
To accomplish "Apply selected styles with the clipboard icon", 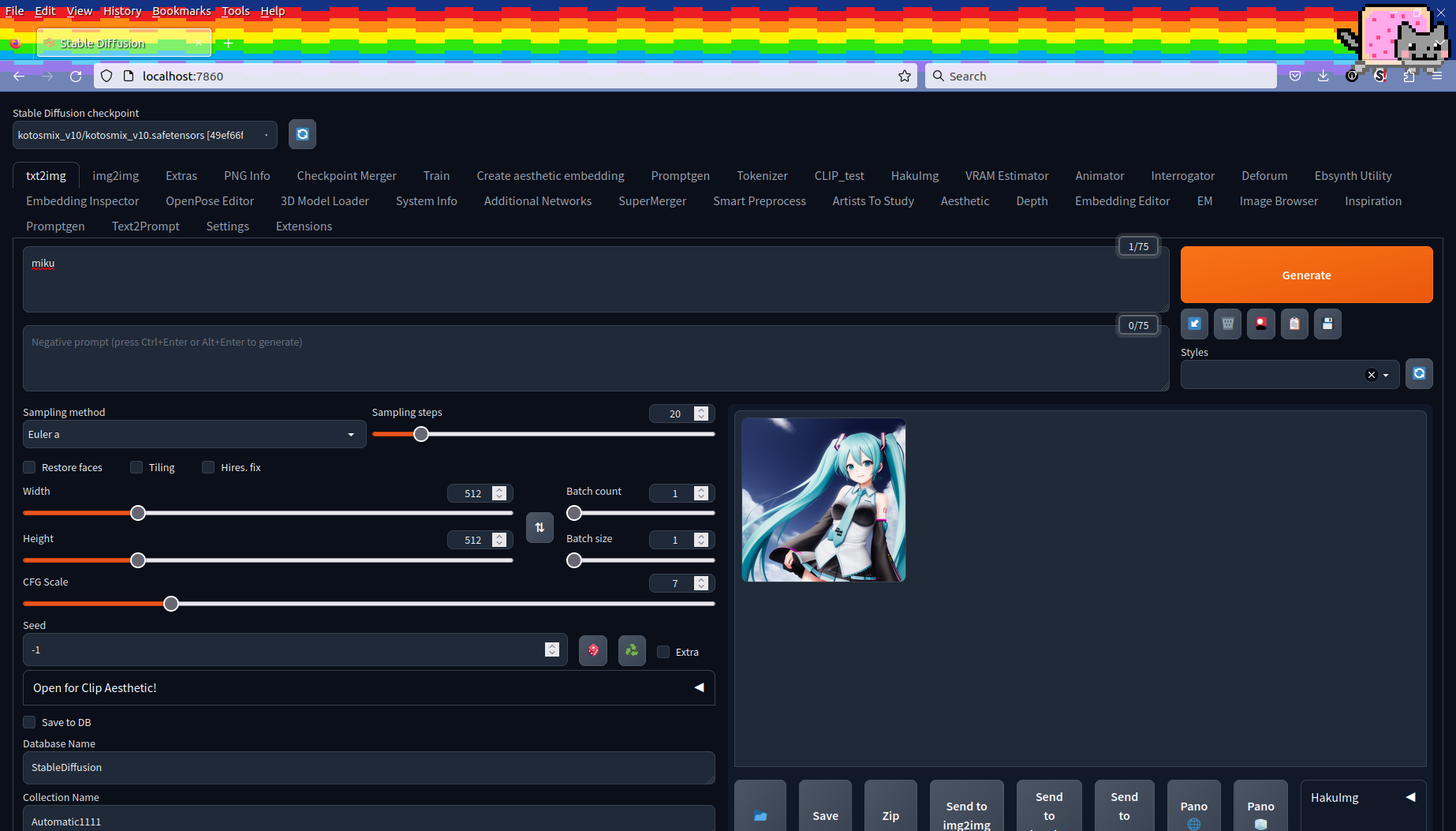I will tap(1294, 324).
